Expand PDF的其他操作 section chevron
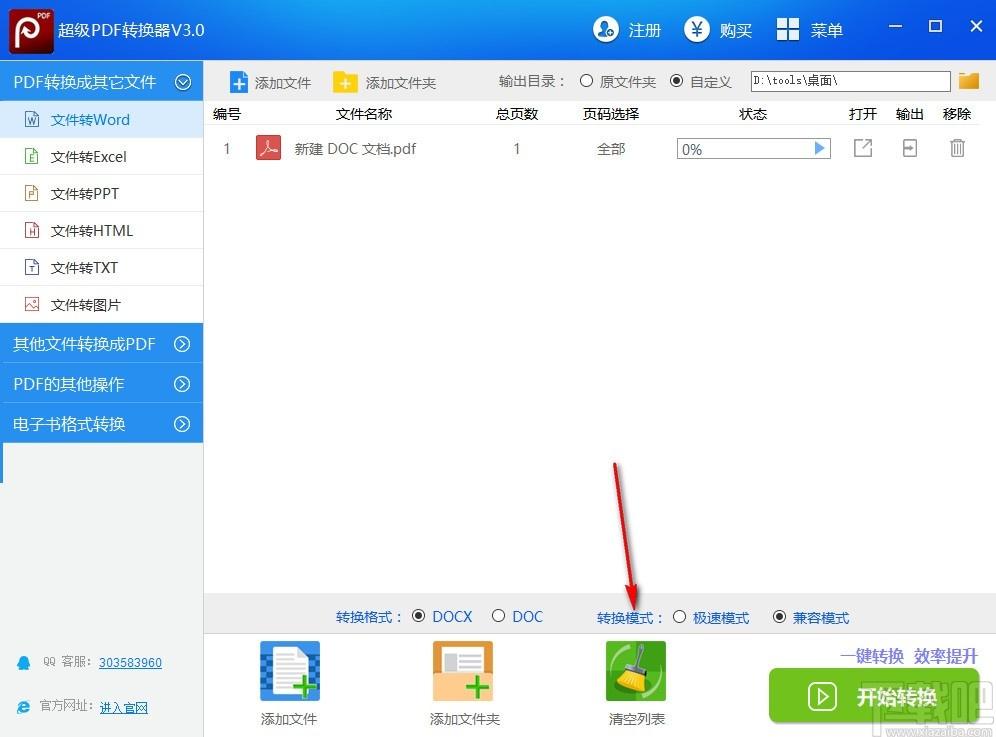 [182, 384]
